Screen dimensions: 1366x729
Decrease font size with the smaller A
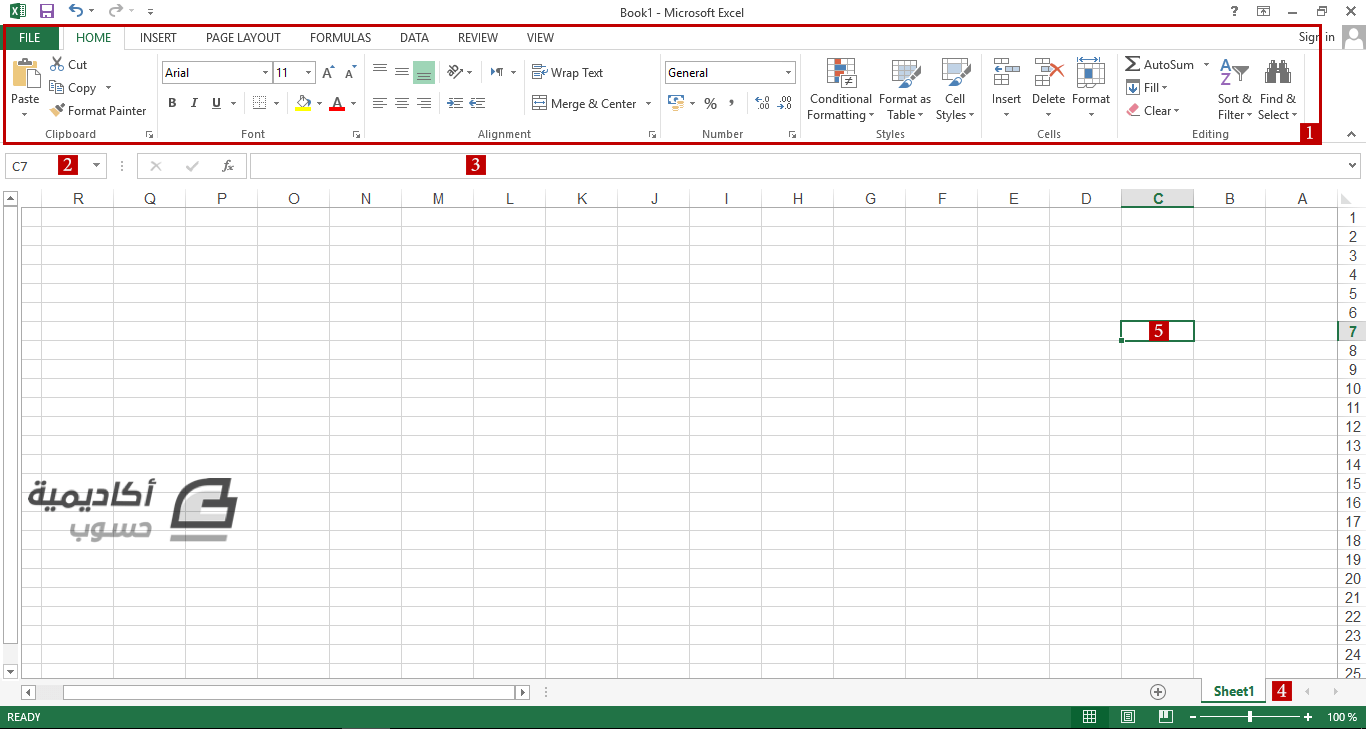(351, 73)
